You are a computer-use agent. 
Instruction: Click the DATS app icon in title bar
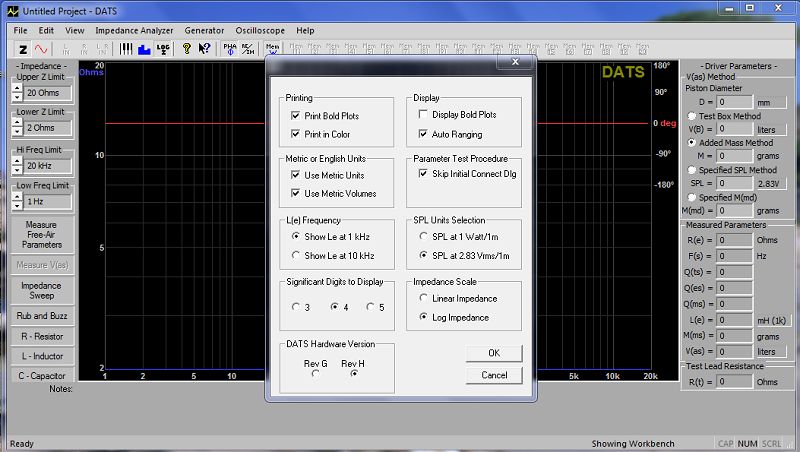[13, 11]
